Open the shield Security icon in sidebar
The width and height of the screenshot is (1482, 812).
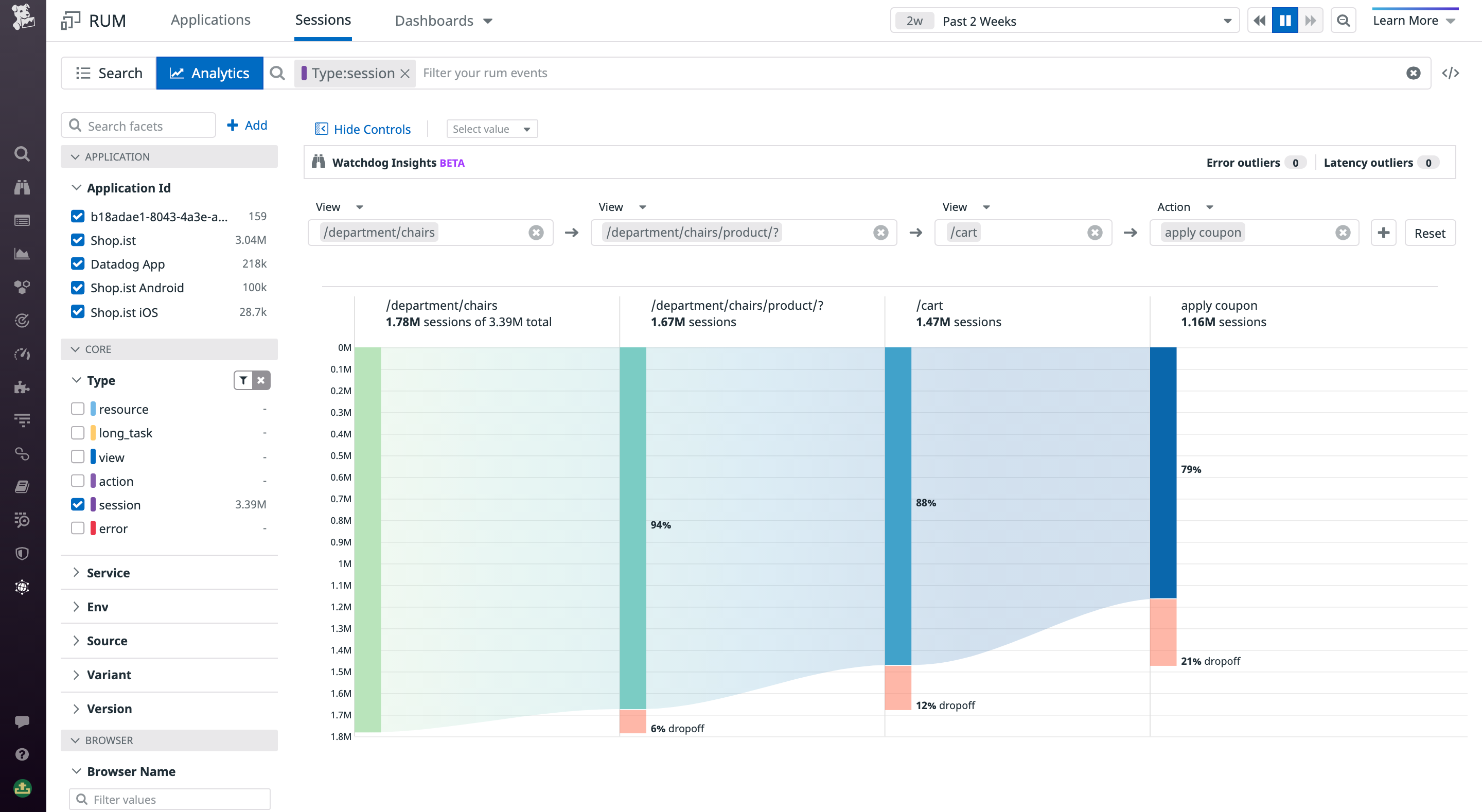coord(22,553)
